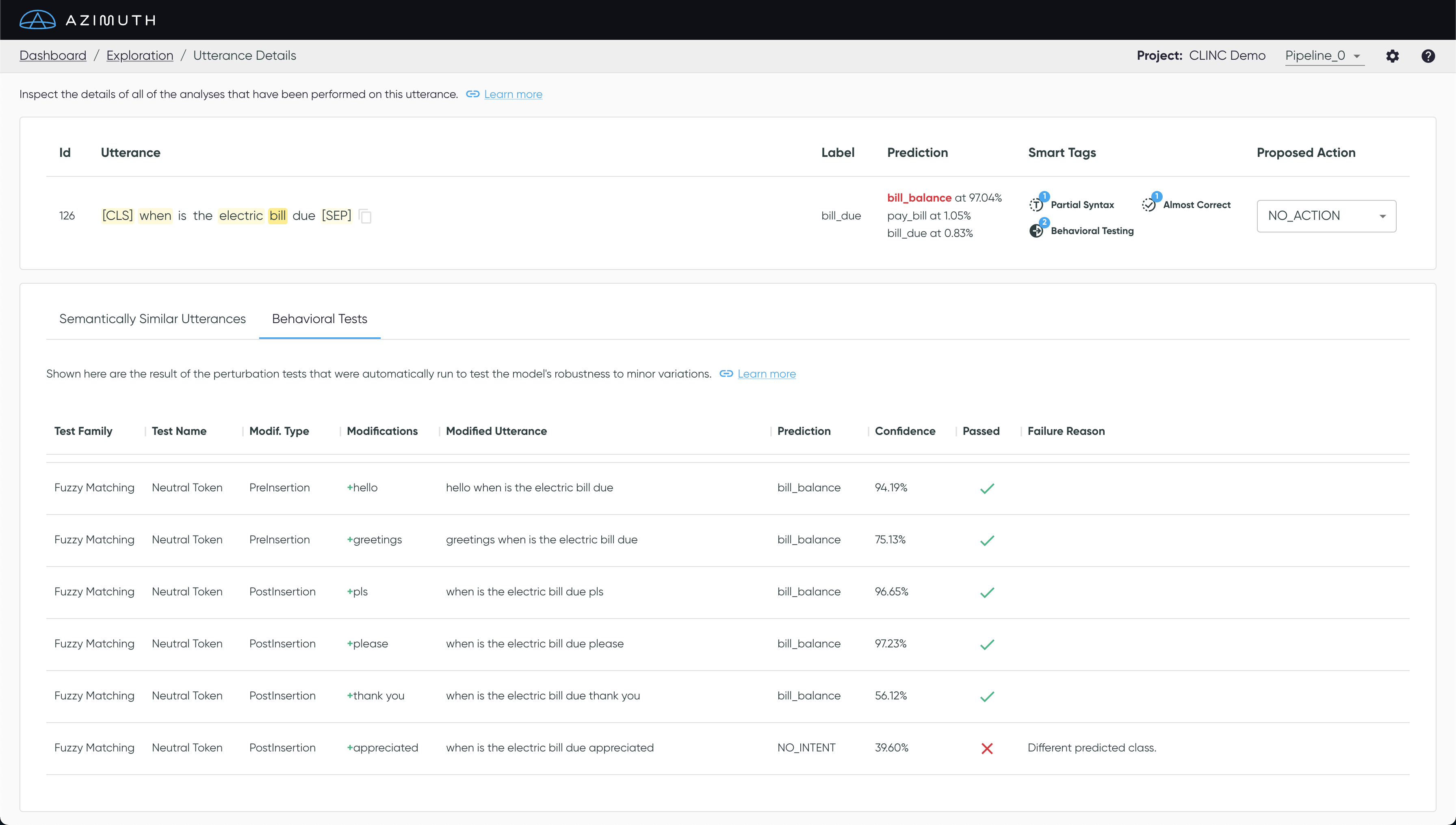Click green checkmark in the +greetings row
1456x825 pixels.
coord(987,541)
